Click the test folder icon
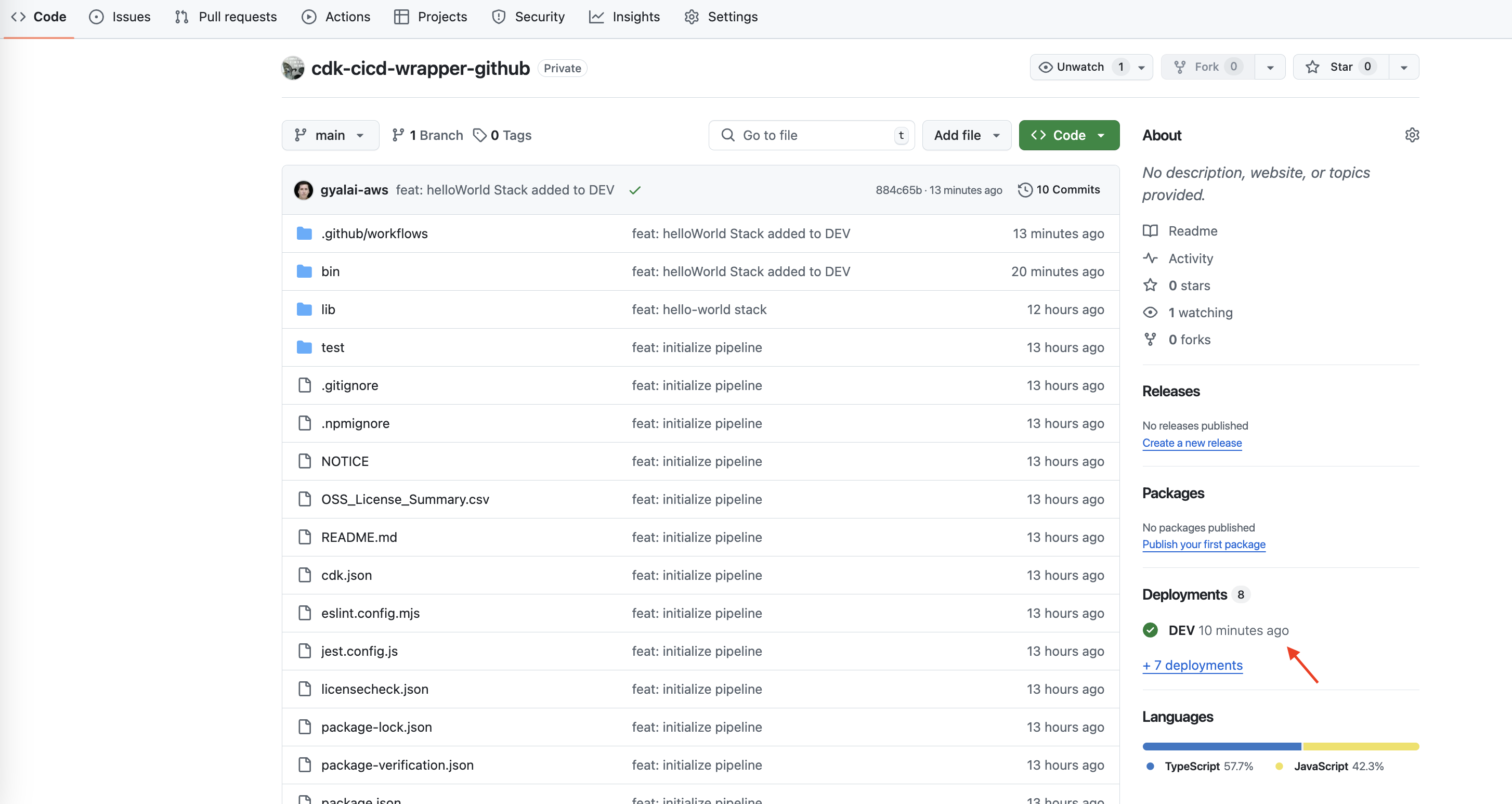This screenshot has height=804, width=1512. point(304,348)
